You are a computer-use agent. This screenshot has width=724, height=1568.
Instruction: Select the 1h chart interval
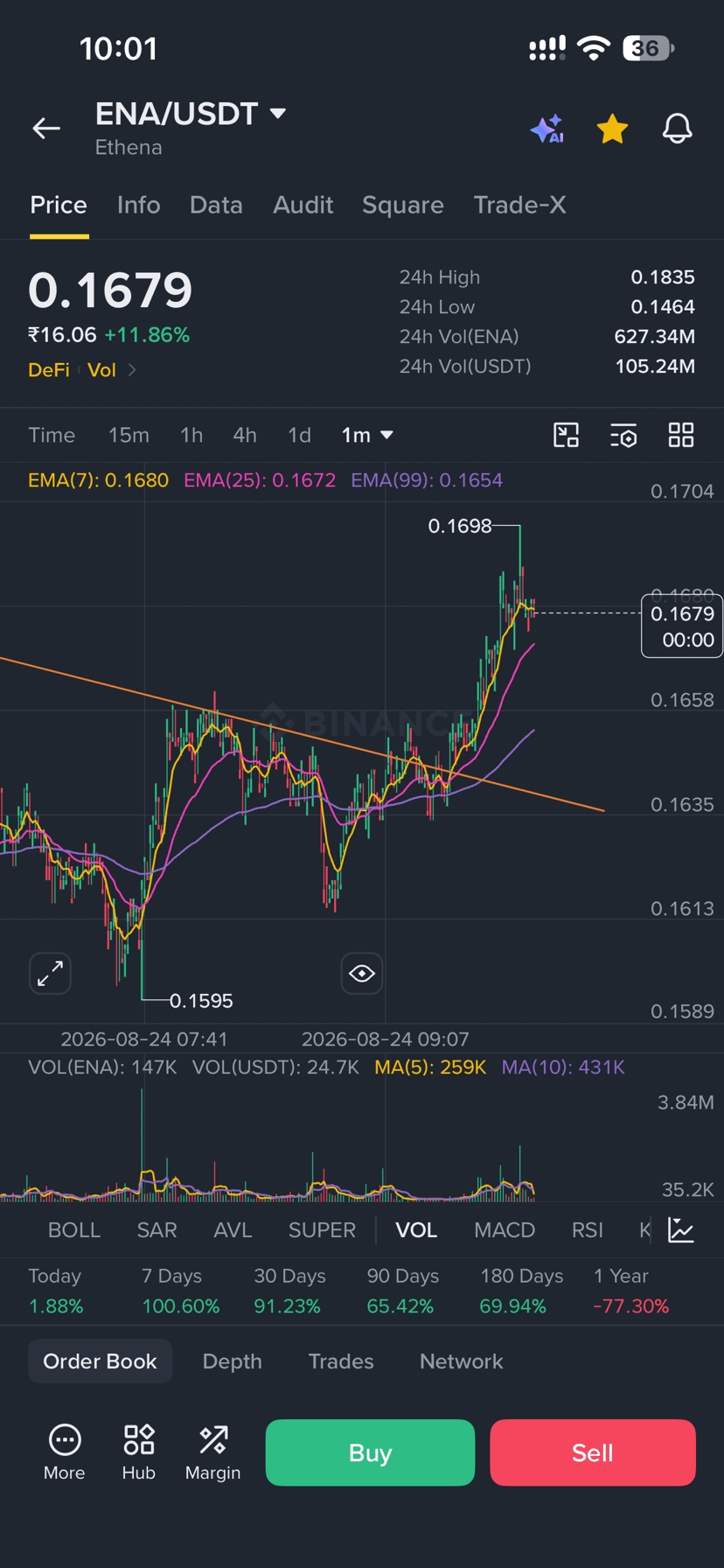191,435
